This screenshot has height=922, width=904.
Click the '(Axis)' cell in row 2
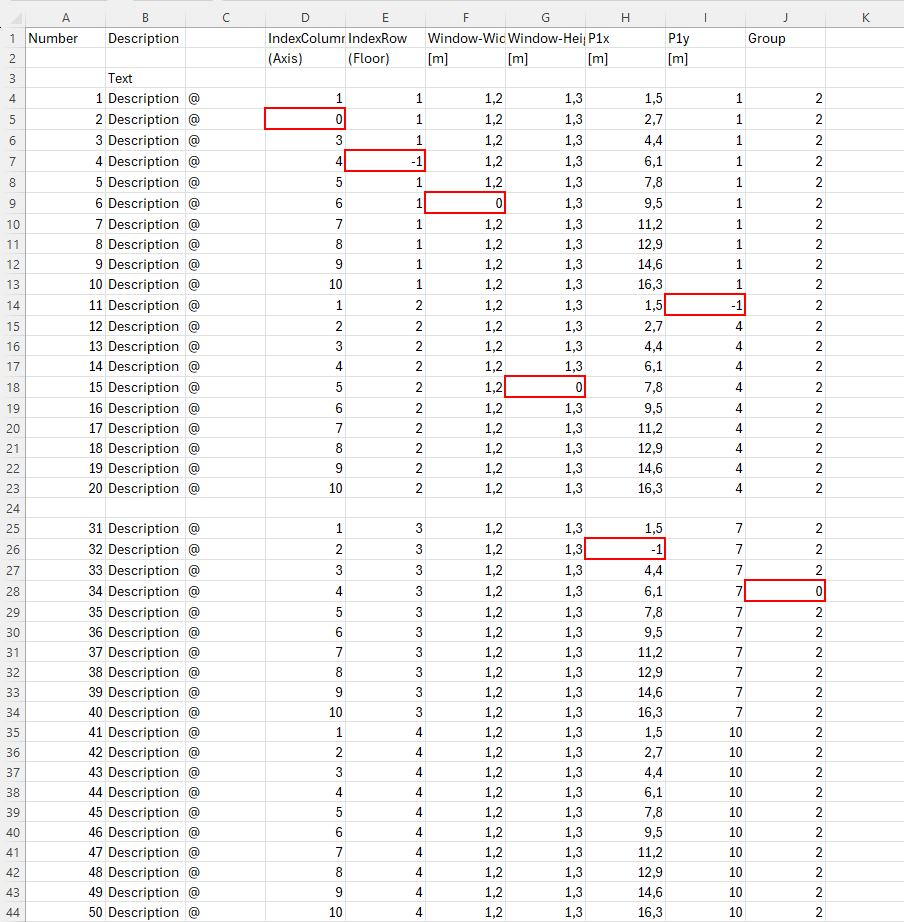(x=305, y=58)
